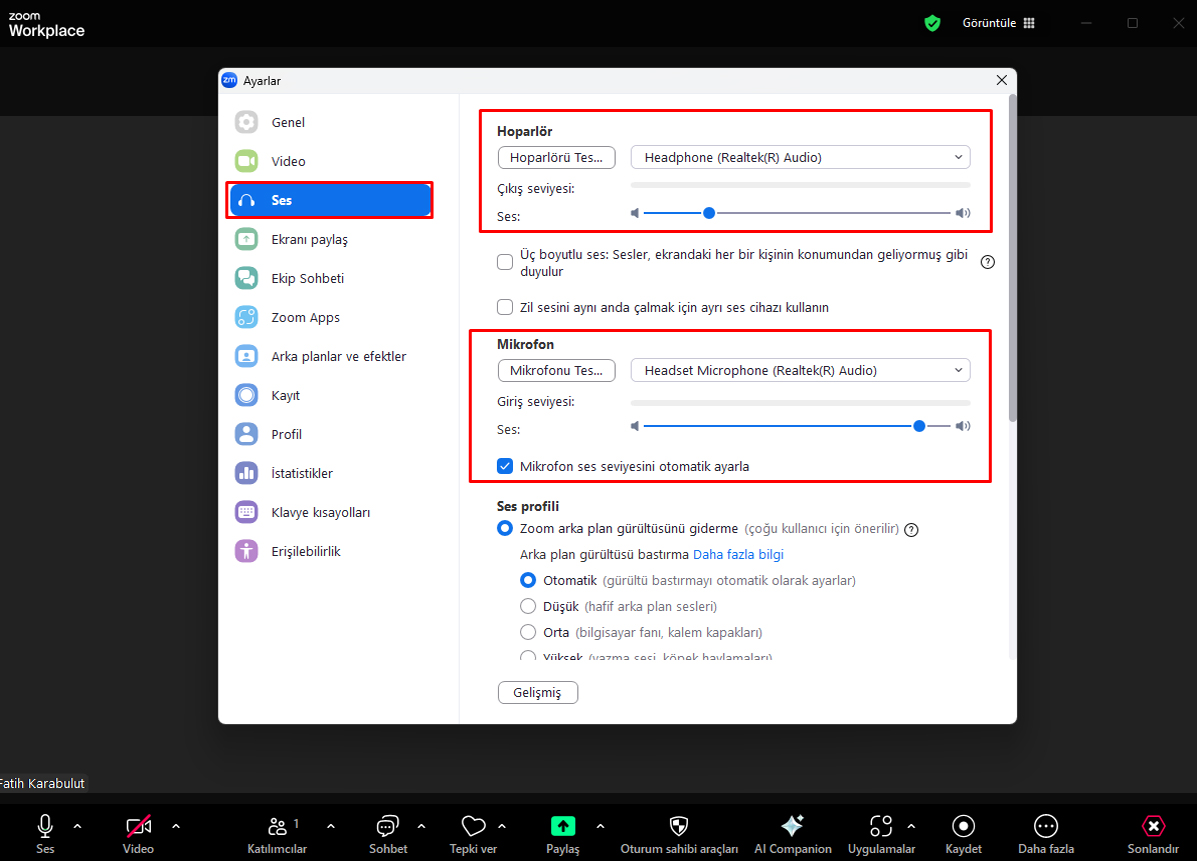The width and height of the screenshot is (1197, 861).
Task: Open the Katılımcılar participants panel icon
Action: (278, 826)
